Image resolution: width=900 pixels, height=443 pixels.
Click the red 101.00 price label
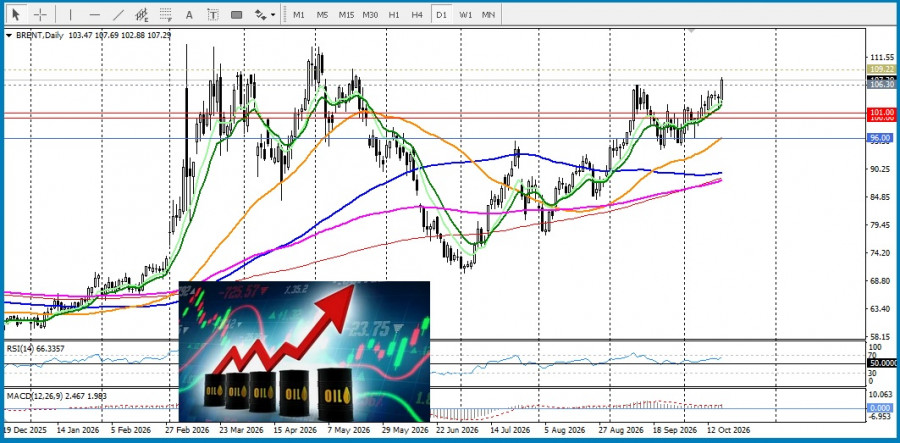(x=882, y=112)
